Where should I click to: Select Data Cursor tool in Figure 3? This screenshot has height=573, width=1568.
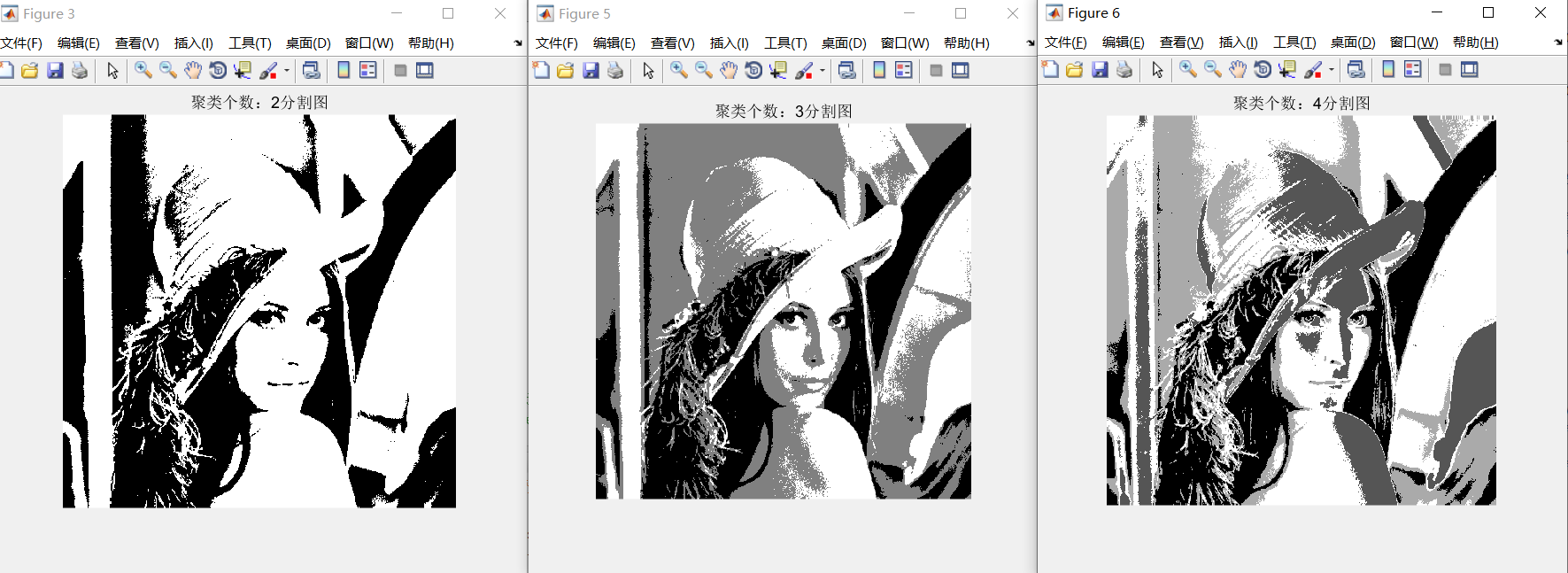[x=243, y=70]
